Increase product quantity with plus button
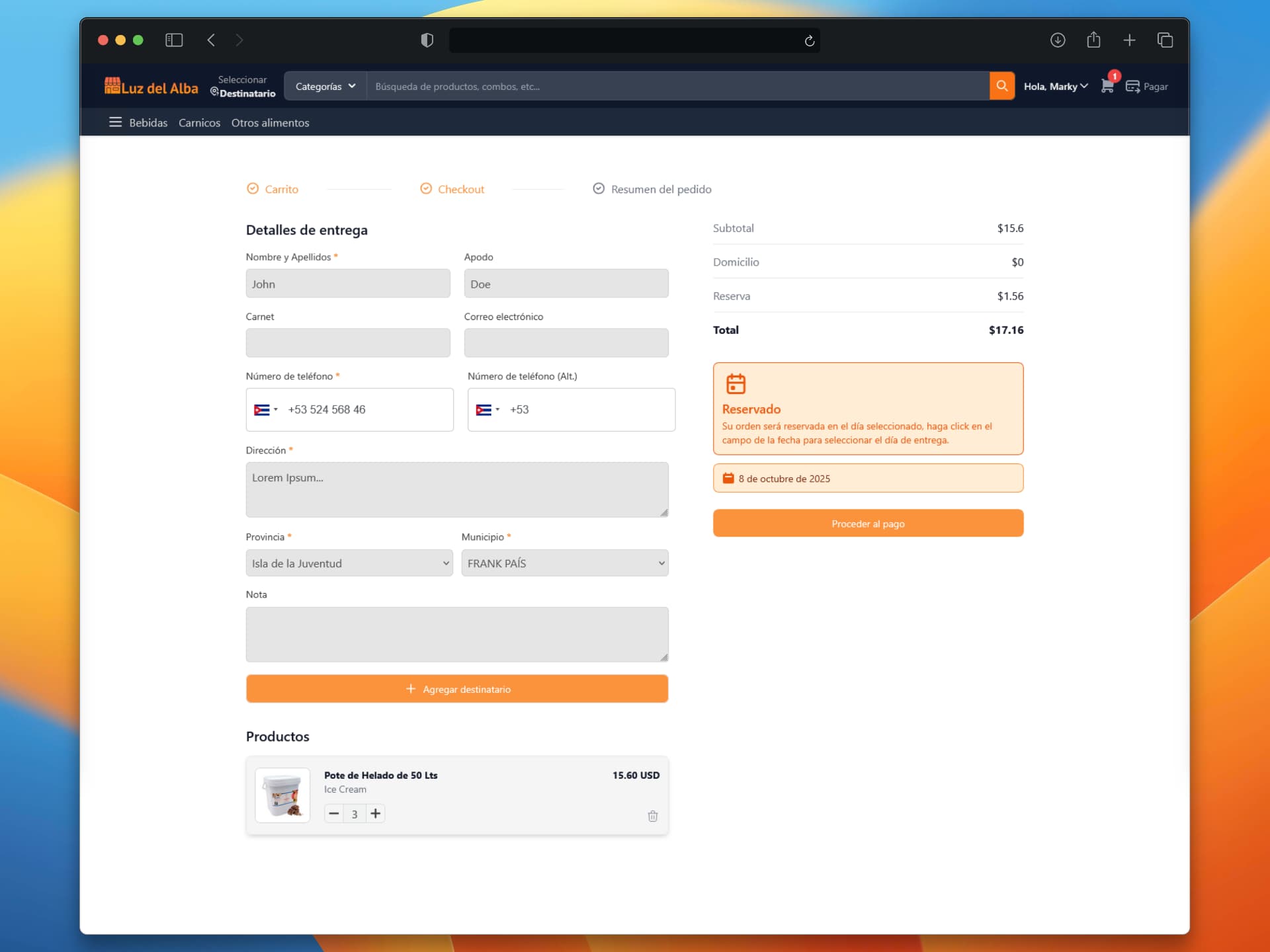 375,813
